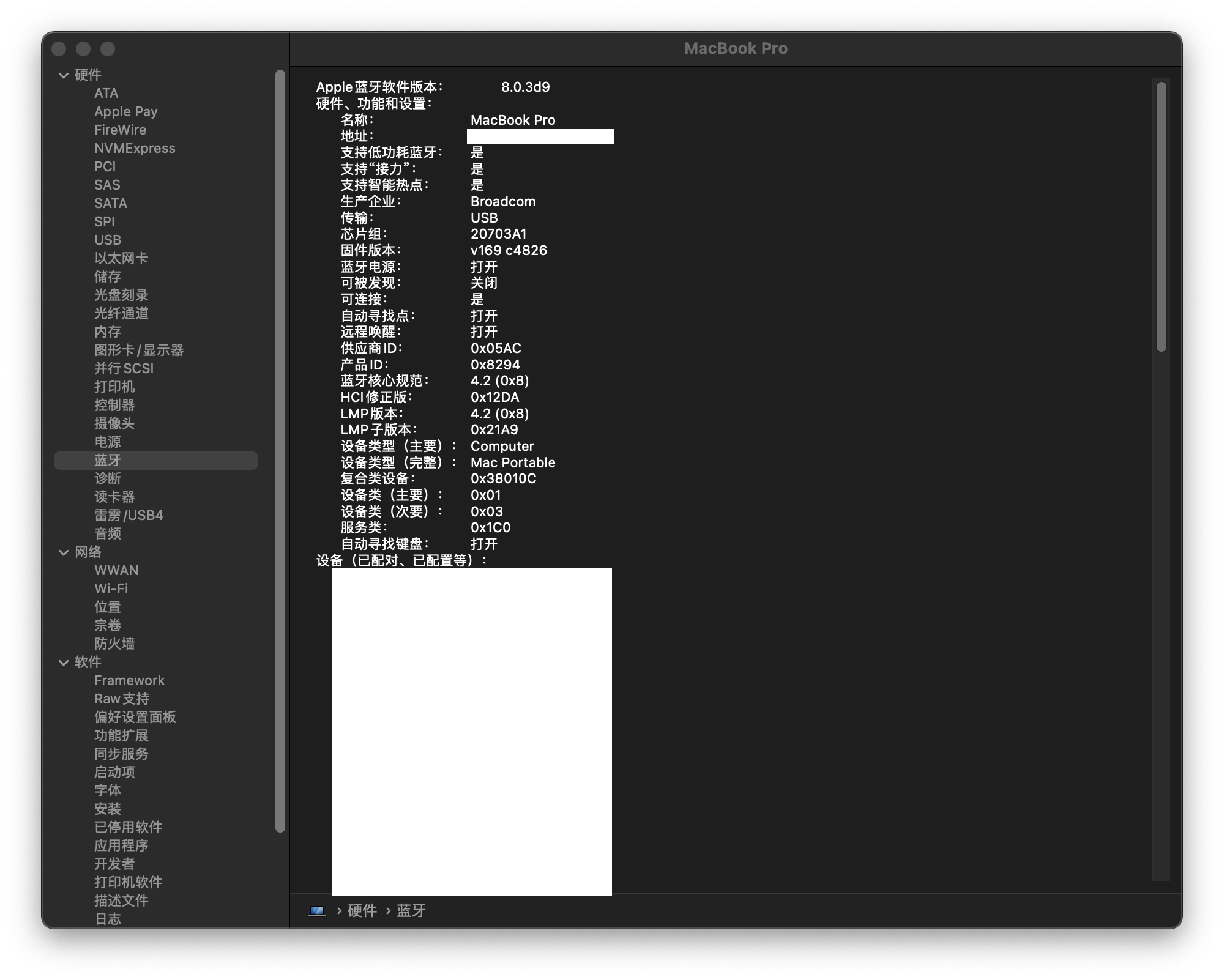Open Apple Pay hardware entry

[x=126, y=111]
